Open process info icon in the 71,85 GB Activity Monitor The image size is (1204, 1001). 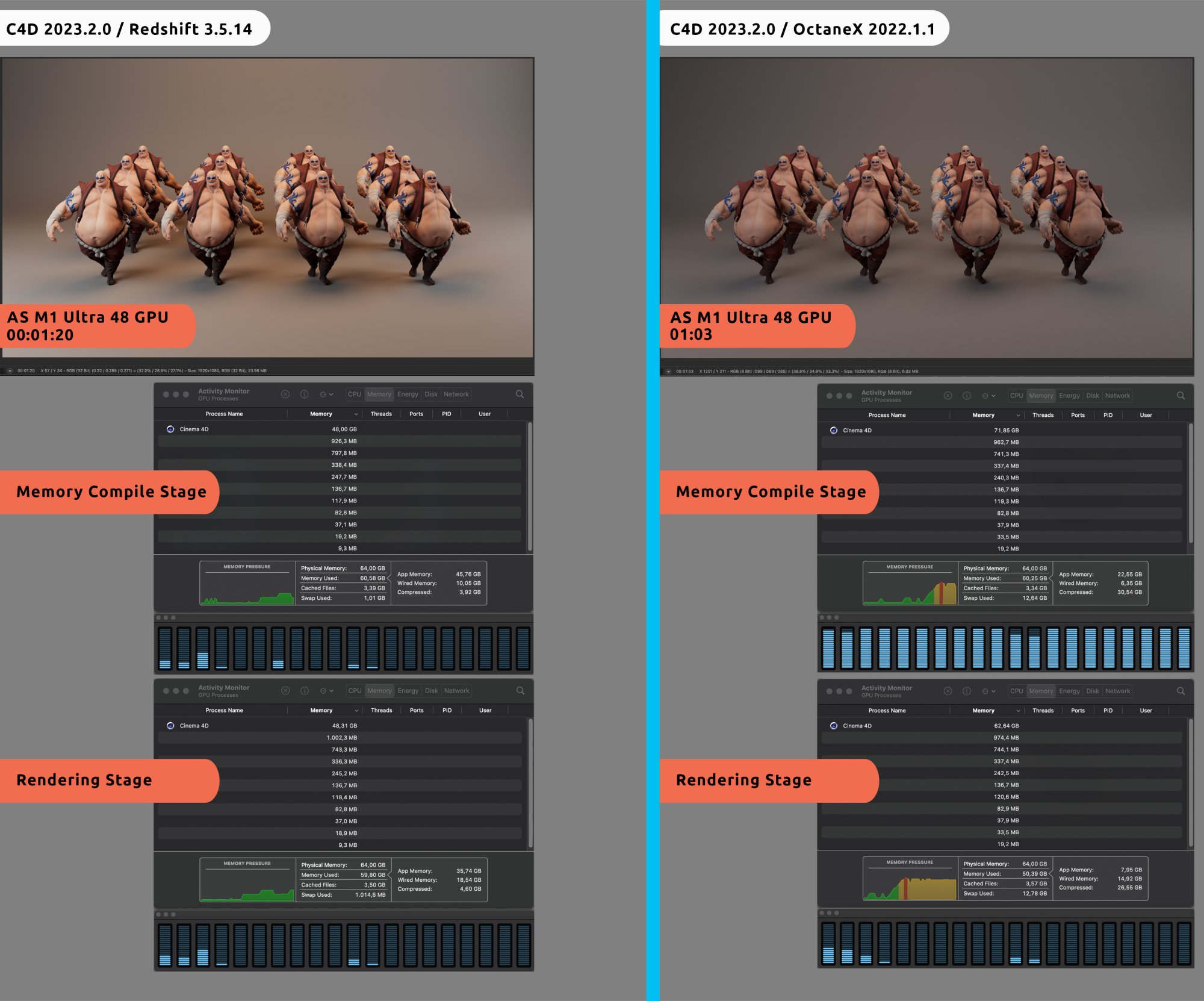point(967,396)
